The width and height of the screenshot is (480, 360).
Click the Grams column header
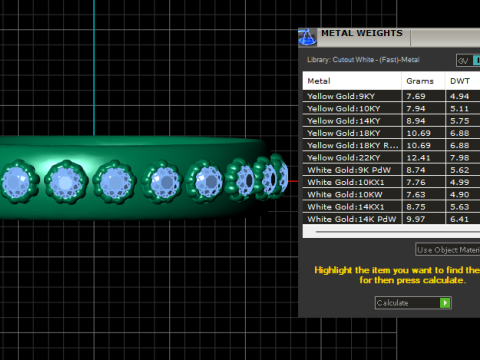click(423, 81)
